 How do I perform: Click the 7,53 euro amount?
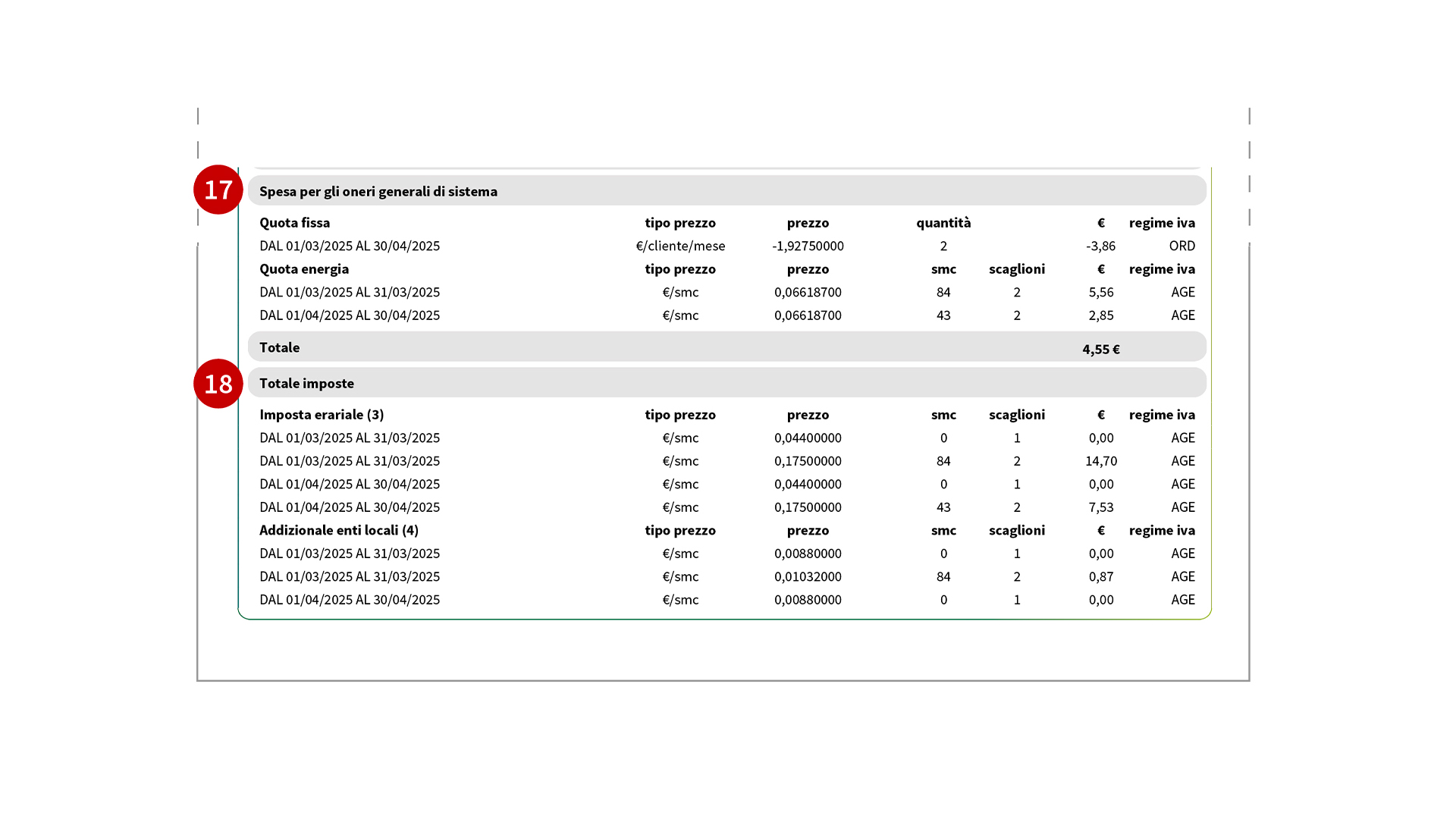(1100, 507)
